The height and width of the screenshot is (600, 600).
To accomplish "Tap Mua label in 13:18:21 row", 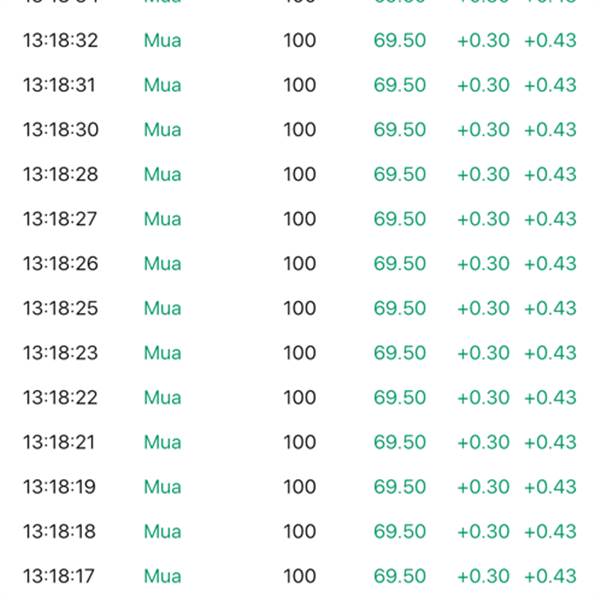I will (162, 442).
